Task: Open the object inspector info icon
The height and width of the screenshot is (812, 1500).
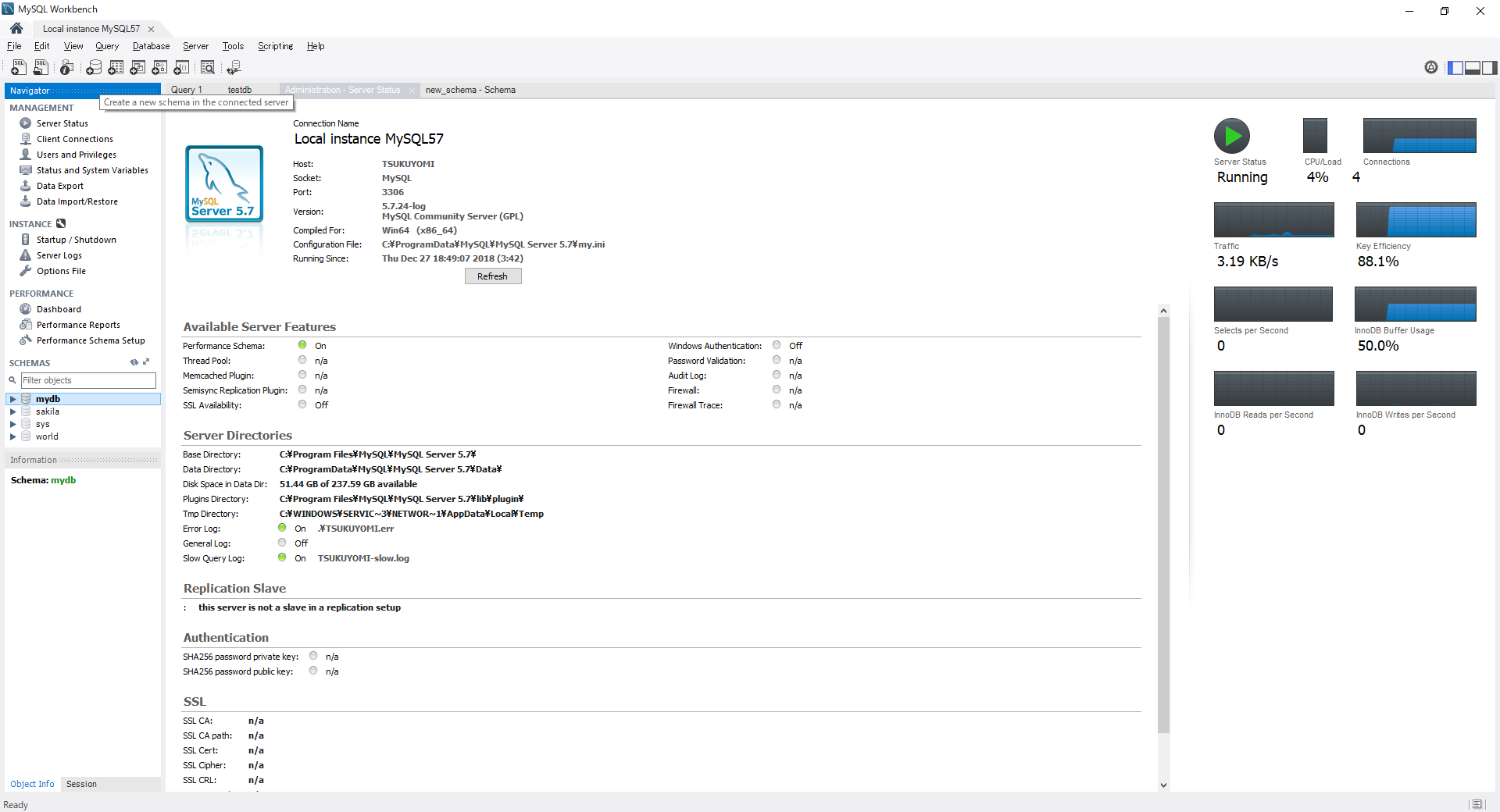Action: tap(67, 68)
